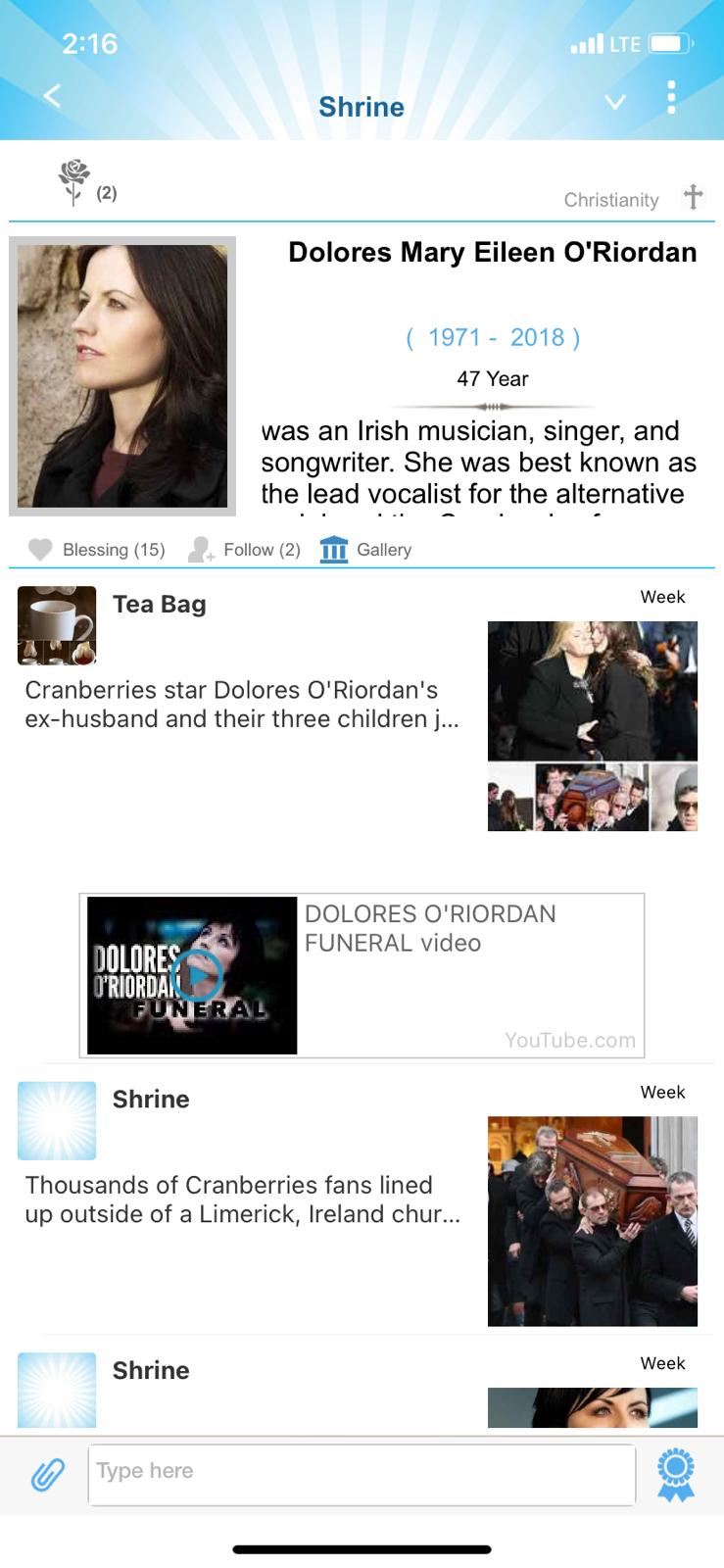Focus the 'Type here' message field
This screenshot has height=1568, width=724.
click(362, 1474)
